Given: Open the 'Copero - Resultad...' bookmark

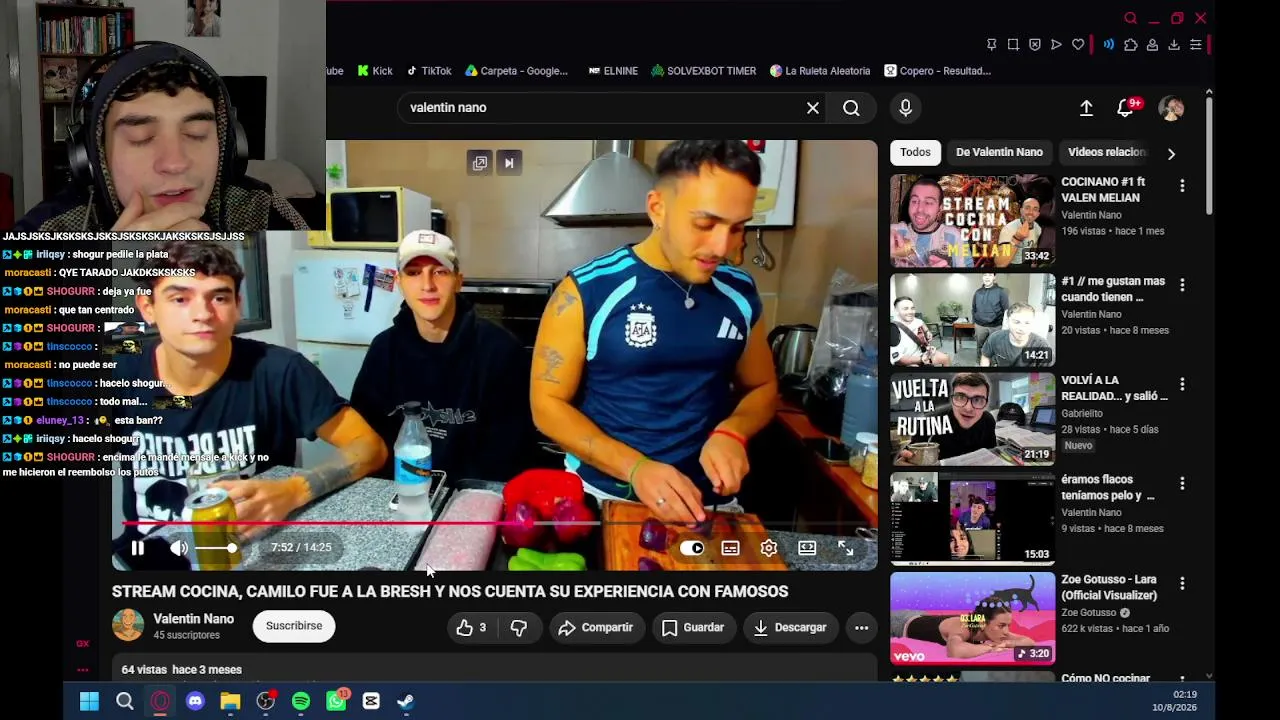Looking at the screenshot, I should tap(937, 71).
